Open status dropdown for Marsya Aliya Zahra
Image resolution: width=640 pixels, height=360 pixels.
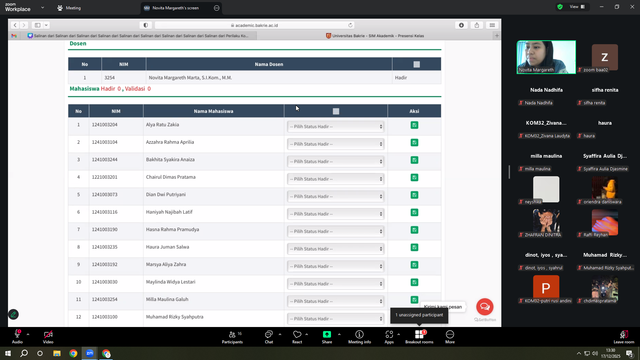pyautogui.click(x=336, y=266)
